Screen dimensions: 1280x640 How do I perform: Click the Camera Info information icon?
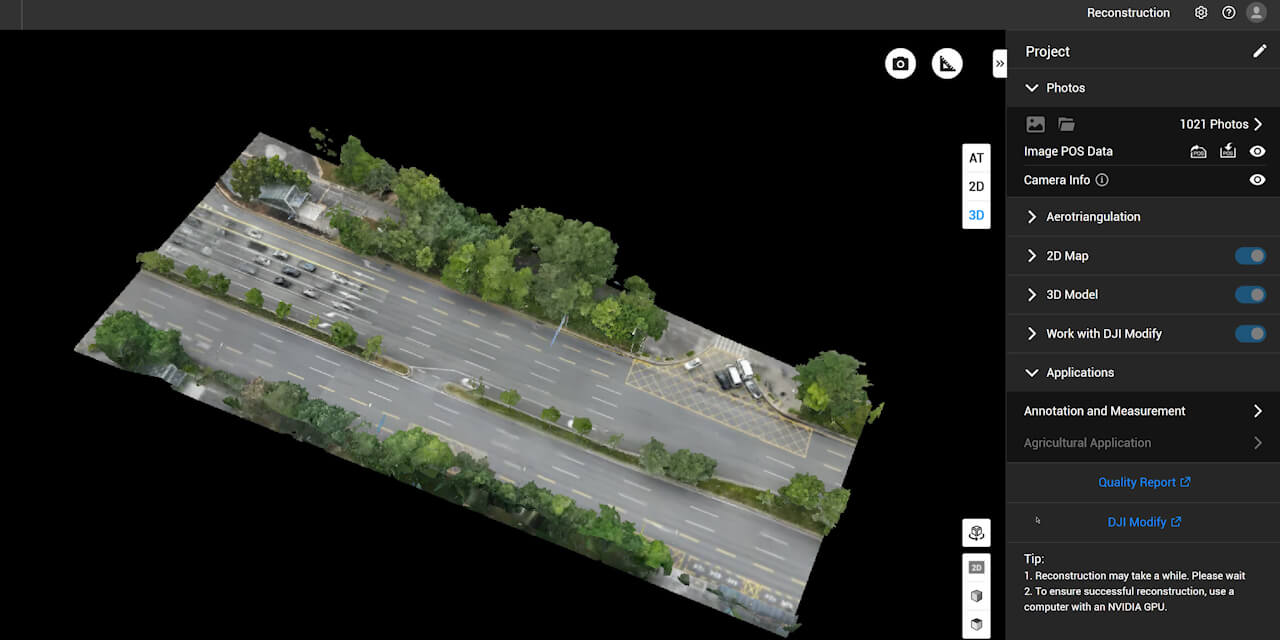click(1102, 180)
